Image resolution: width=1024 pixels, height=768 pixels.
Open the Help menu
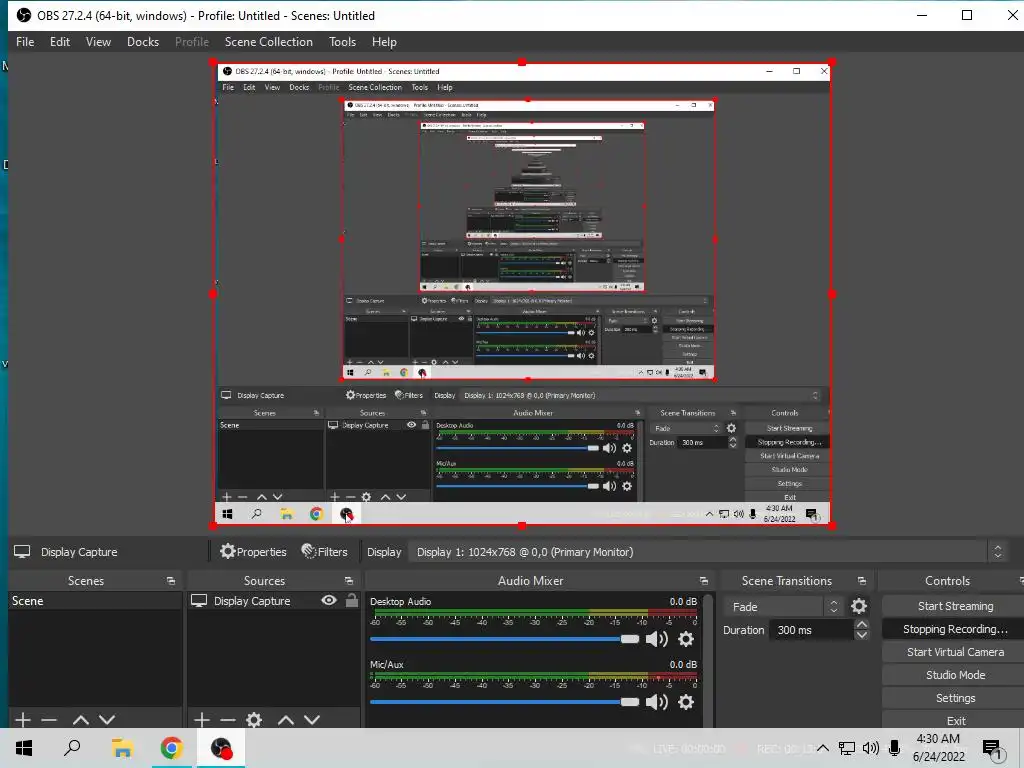click(384, 42)
